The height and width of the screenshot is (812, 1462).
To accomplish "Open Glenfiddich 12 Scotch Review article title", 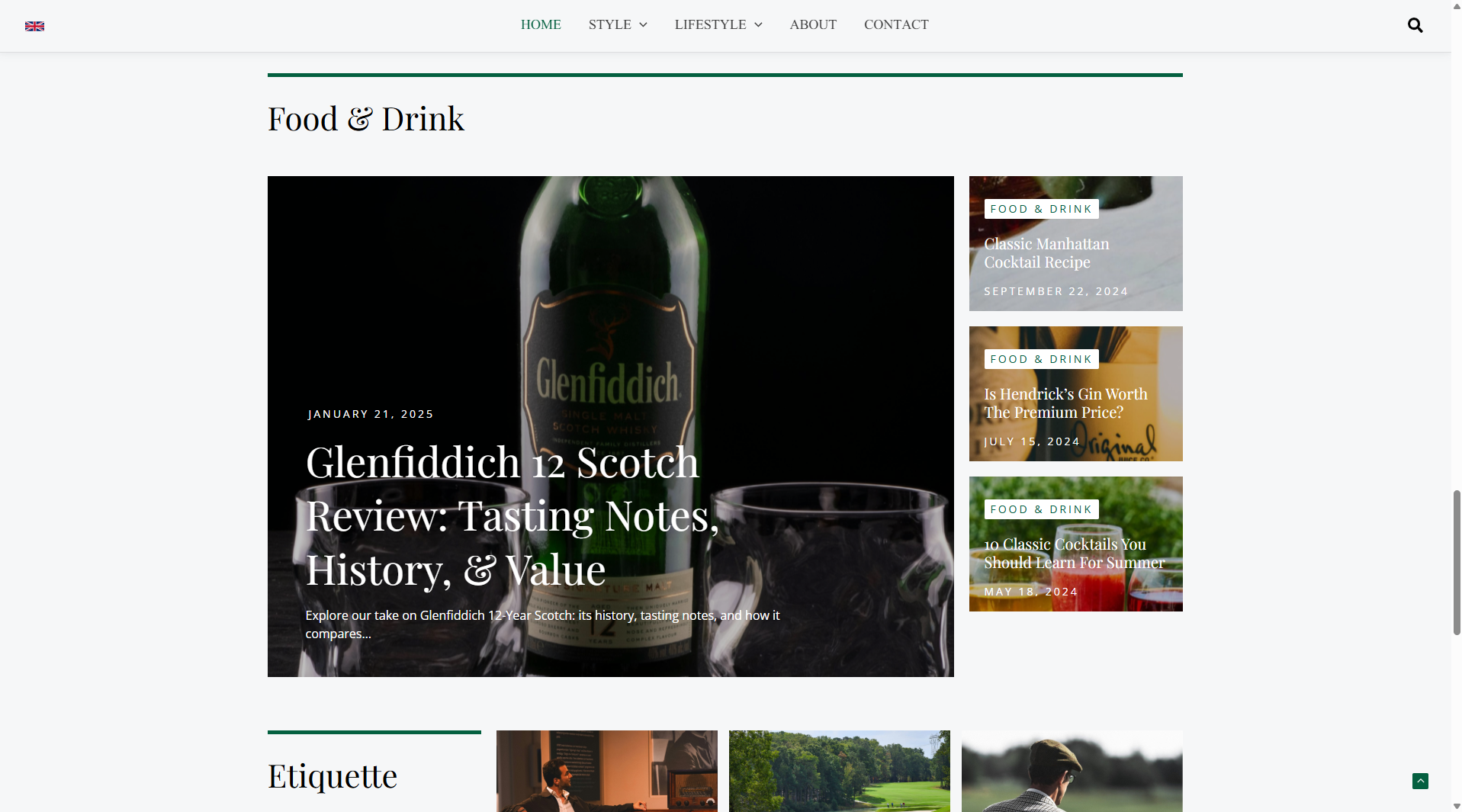I will (513, 515).
